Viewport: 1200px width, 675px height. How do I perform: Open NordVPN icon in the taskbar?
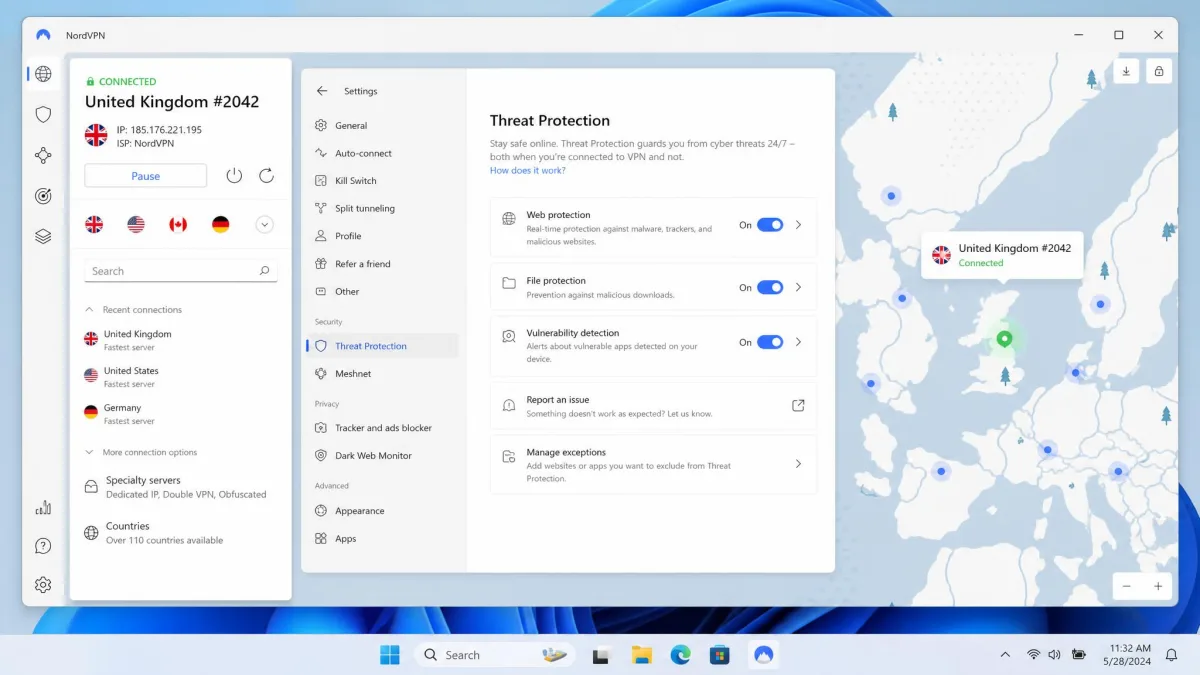click(763, 655)
